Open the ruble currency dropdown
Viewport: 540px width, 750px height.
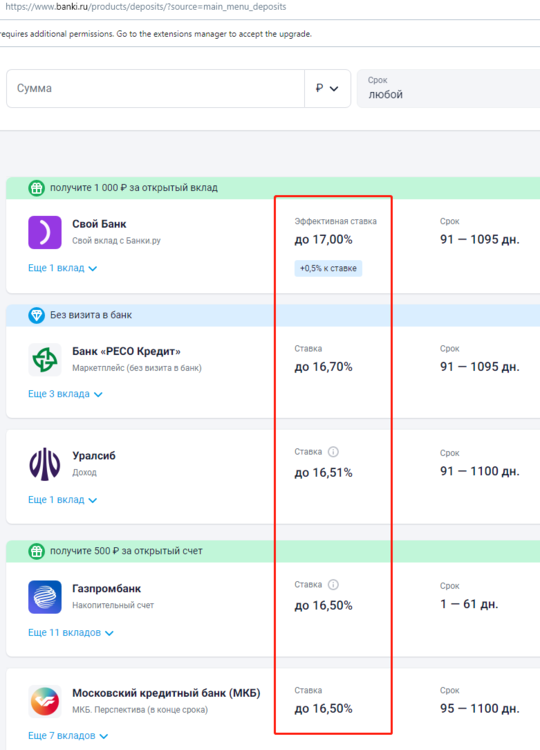click(327, 88)
